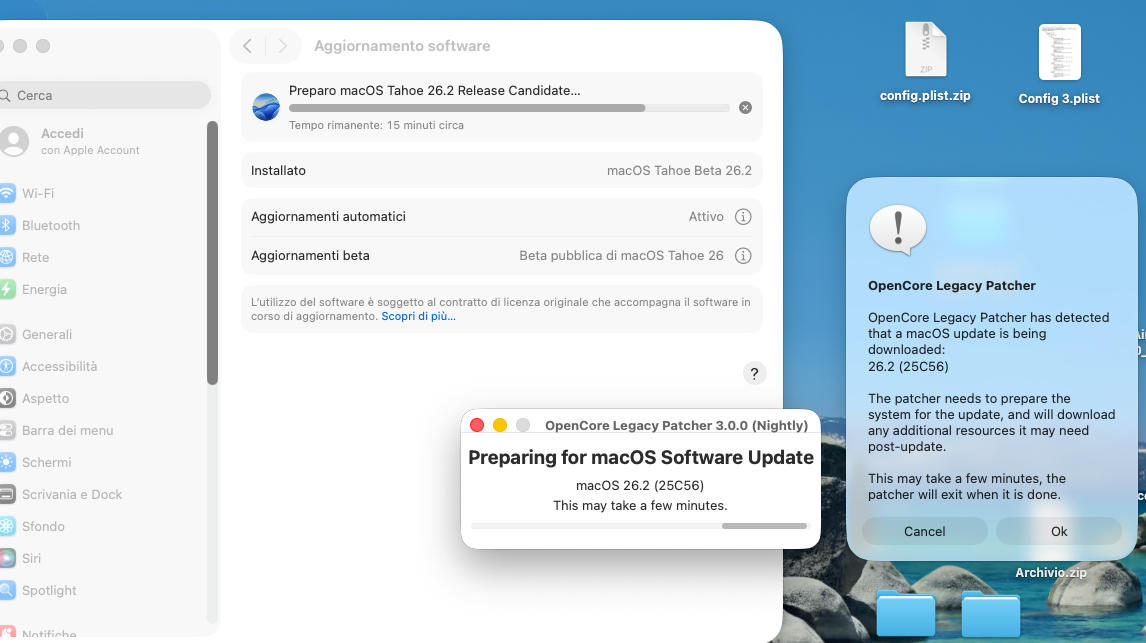Click macOS 26.2 (25C56) in Patcher window
This screenshot has height=643, width=1146.
point(640,485)
